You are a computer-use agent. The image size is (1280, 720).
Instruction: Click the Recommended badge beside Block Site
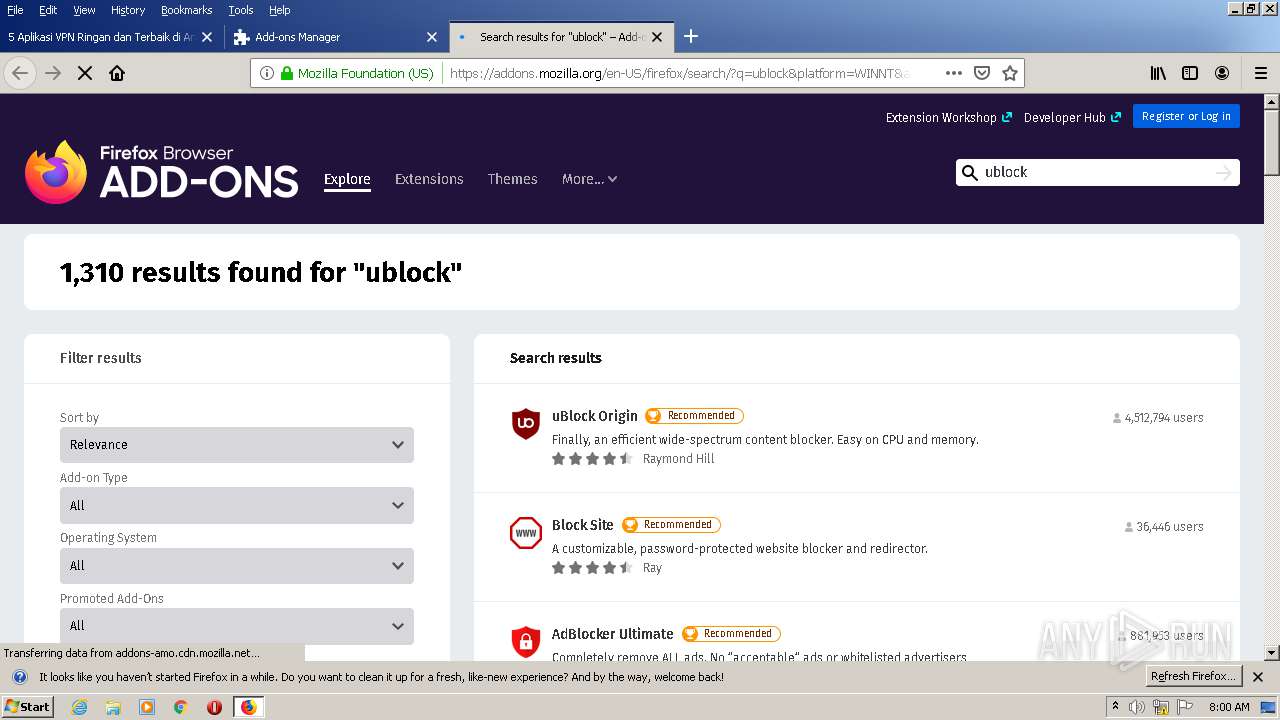pos(671,525)
